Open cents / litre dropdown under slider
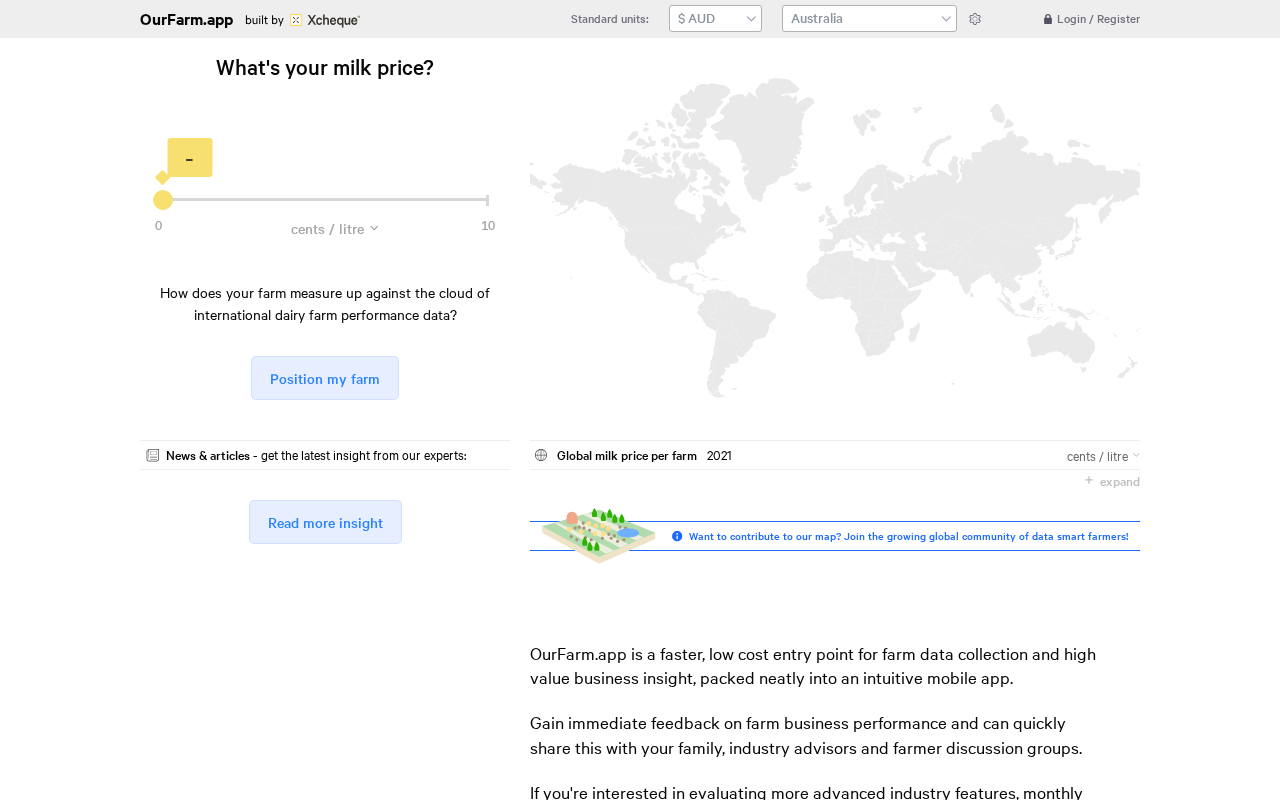This screenshot has height=800, width=1280. click(x=335, y=229)
